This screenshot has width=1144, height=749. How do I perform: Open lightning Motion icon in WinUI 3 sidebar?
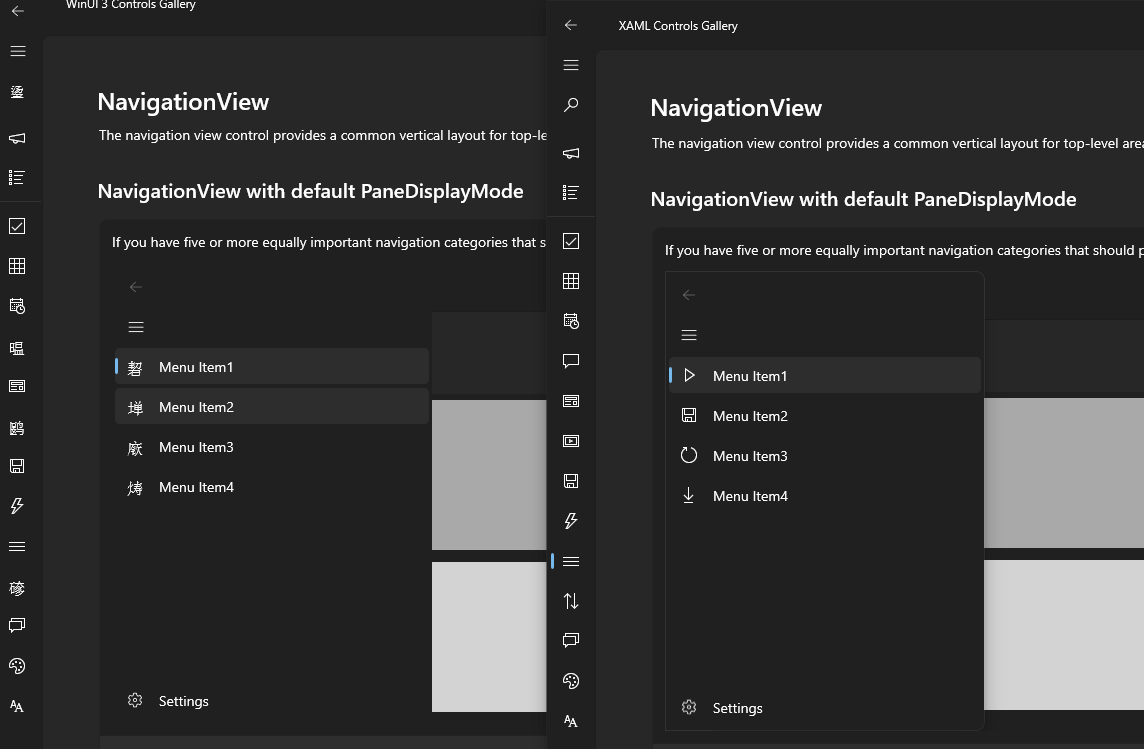(x=18, y=506)
